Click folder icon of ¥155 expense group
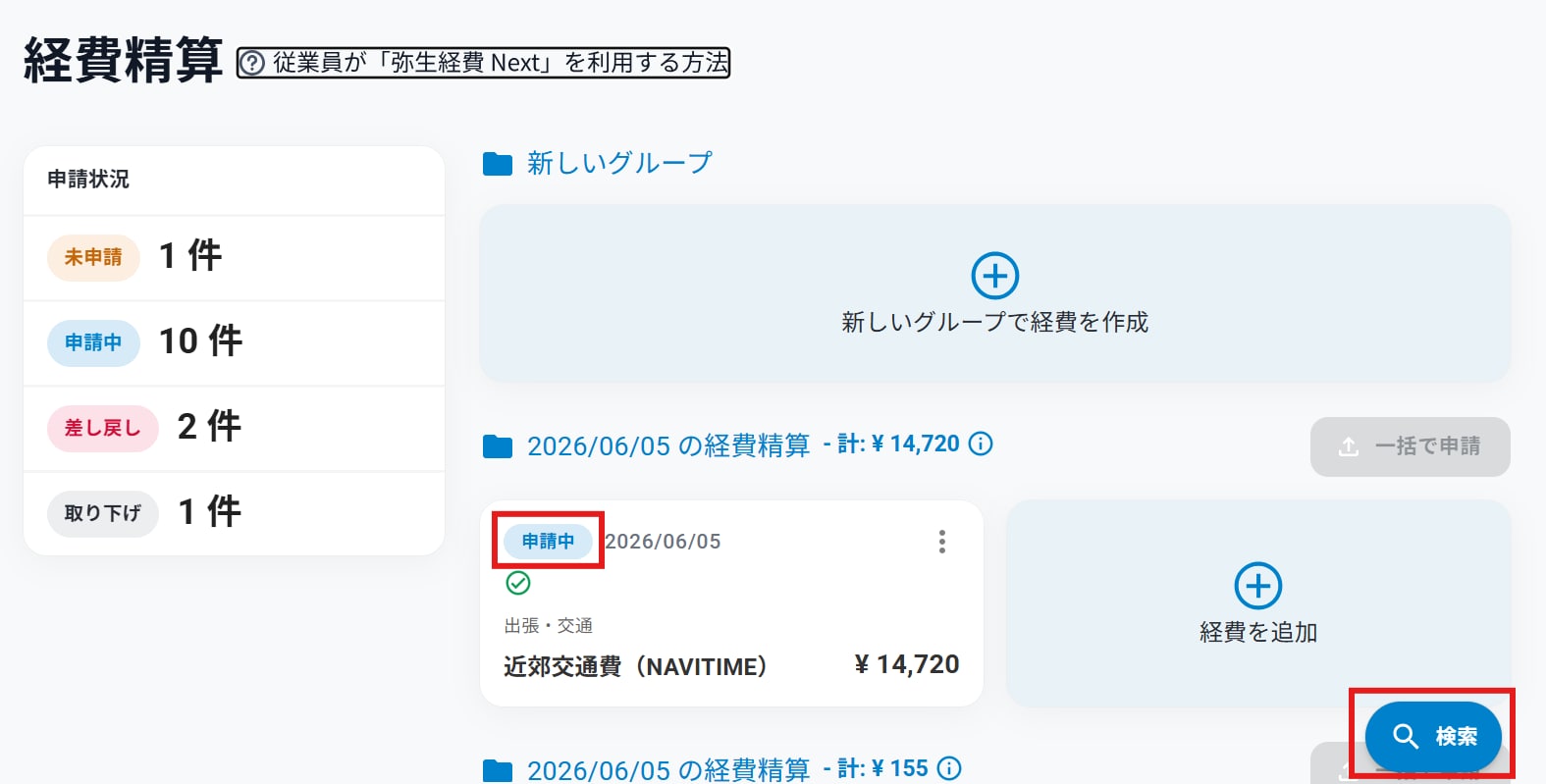Viewport: 1546px width, 784px height. click(x=498, y=770)
